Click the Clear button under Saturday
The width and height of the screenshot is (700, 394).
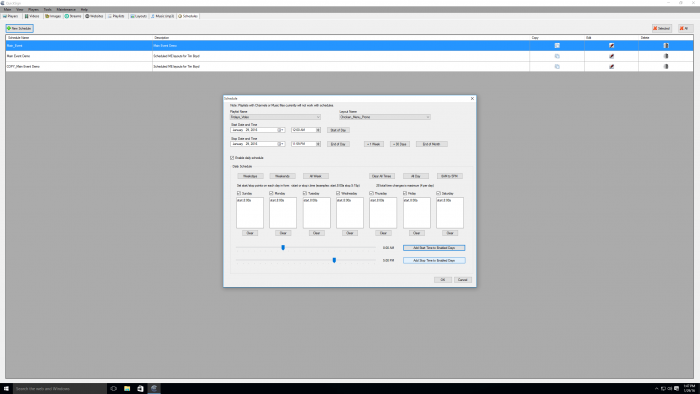tap(450, 233)
